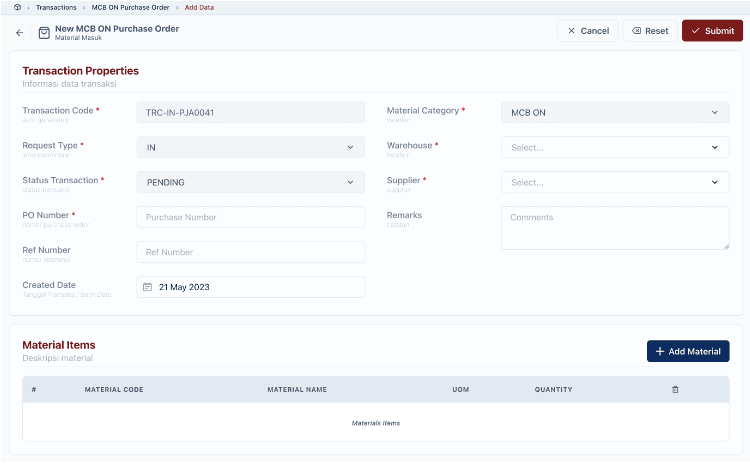Click the Add Material button
750x465 pixels.
coord(688,351)
